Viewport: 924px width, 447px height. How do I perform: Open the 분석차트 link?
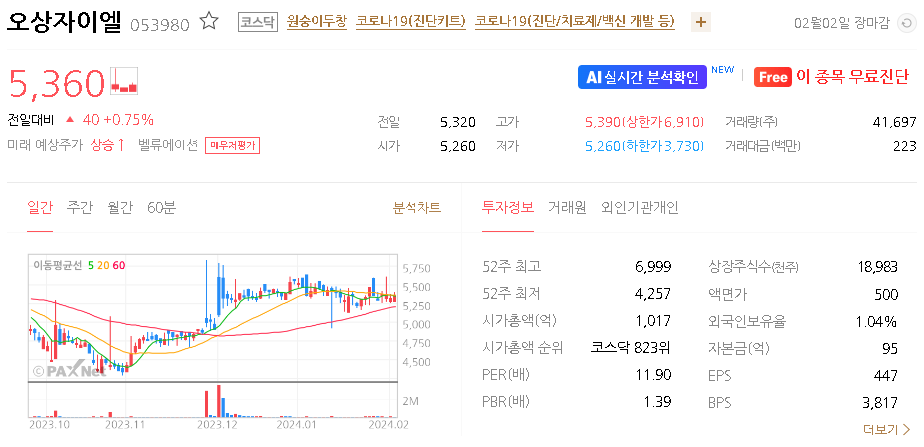[x=417, y=207]
